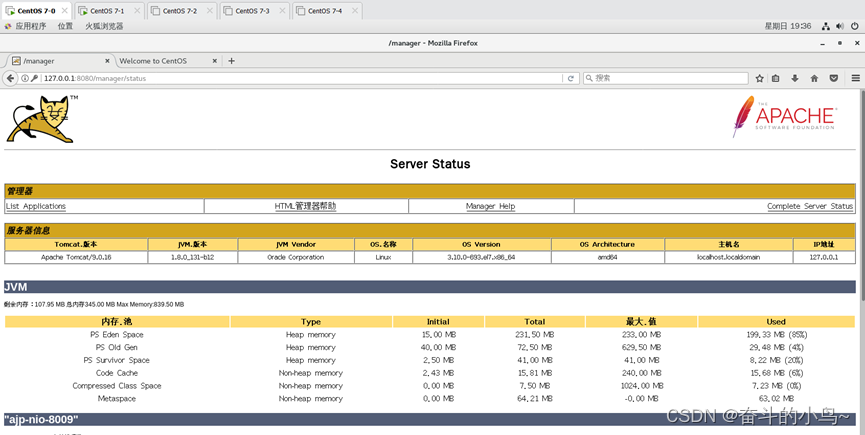Click the URL address bar field
The height and width of the screenshot is (435, 865).
300,78
